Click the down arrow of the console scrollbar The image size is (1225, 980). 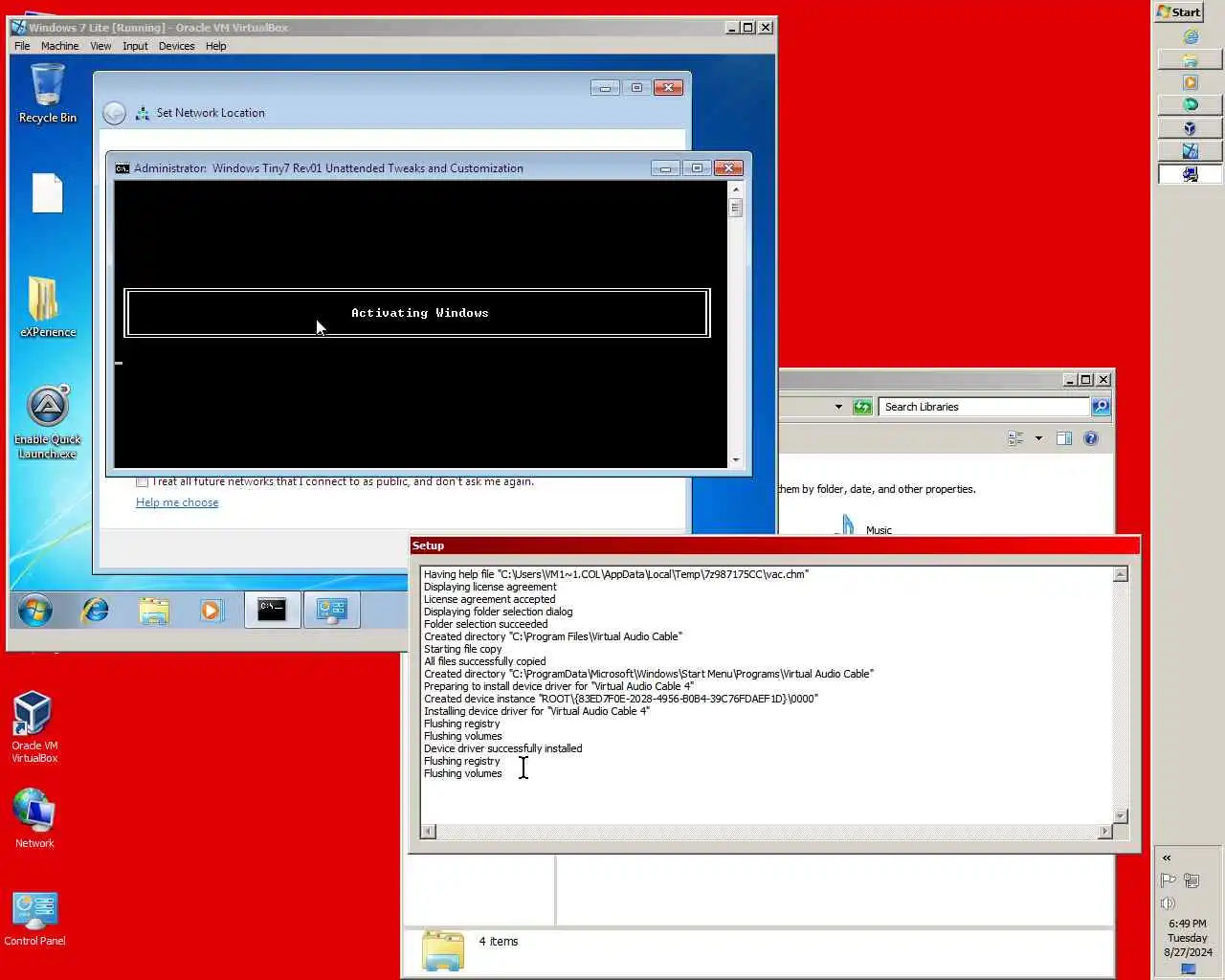pos(735,460)
